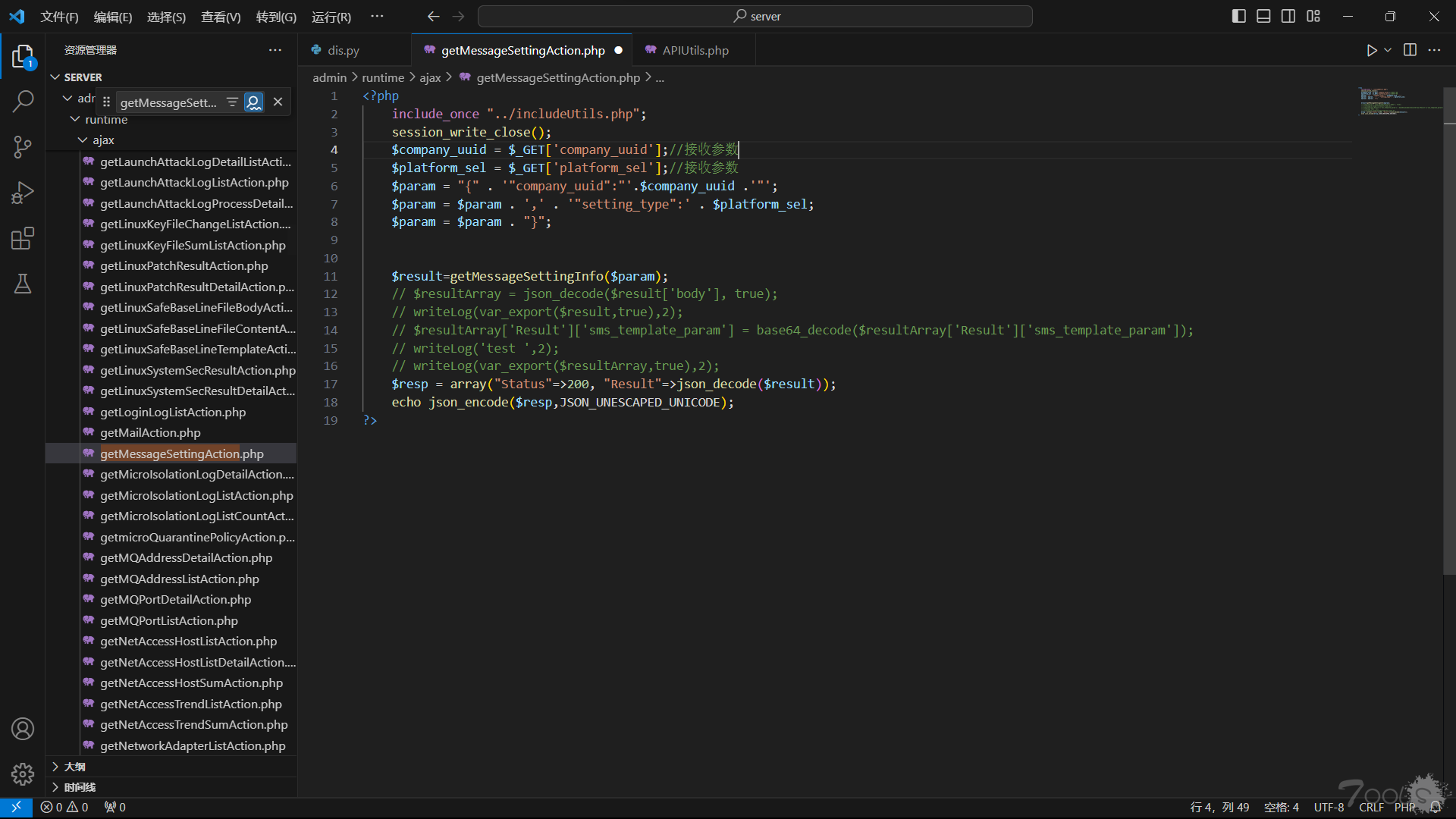This screenshot has height=819, width=1456.
Task: Open the Manage settings gear
Action: (x=23, y=773)
